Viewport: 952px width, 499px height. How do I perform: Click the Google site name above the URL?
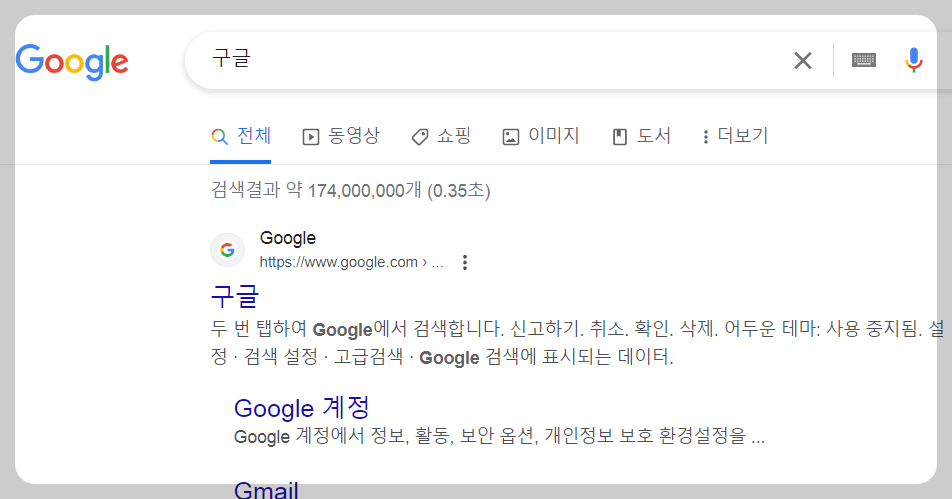click(x=288, y=238)
